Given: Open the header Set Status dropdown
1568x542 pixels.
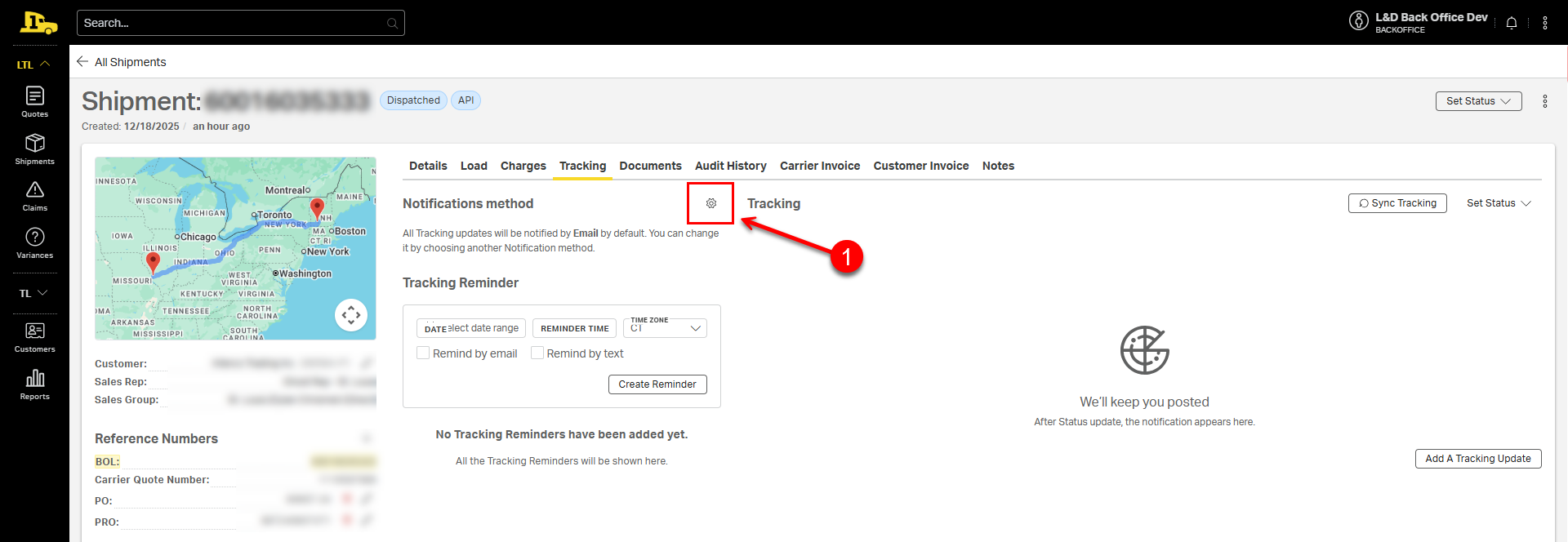Looking at the screenshot, I should [1478, 101].
